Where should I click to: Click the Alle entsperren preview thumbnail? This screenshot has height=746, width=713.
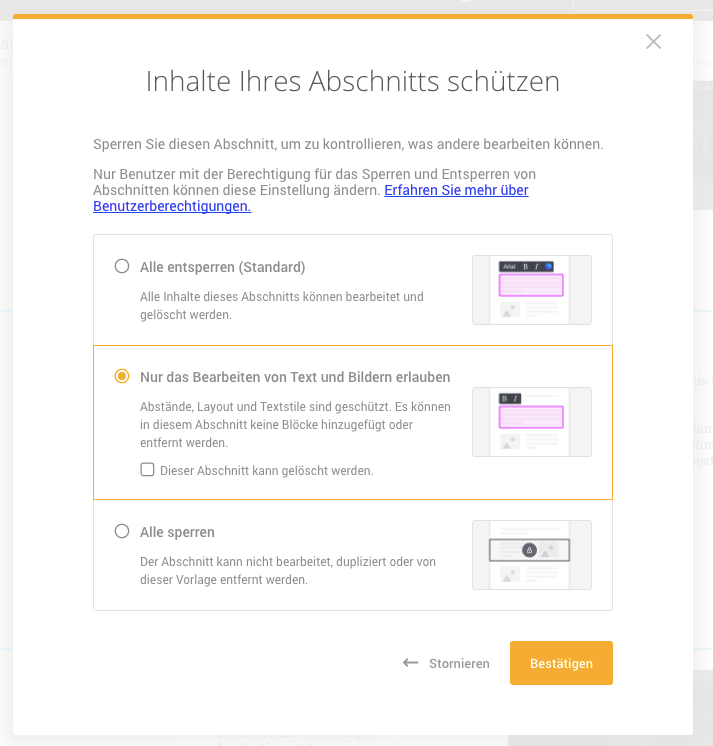532,290
